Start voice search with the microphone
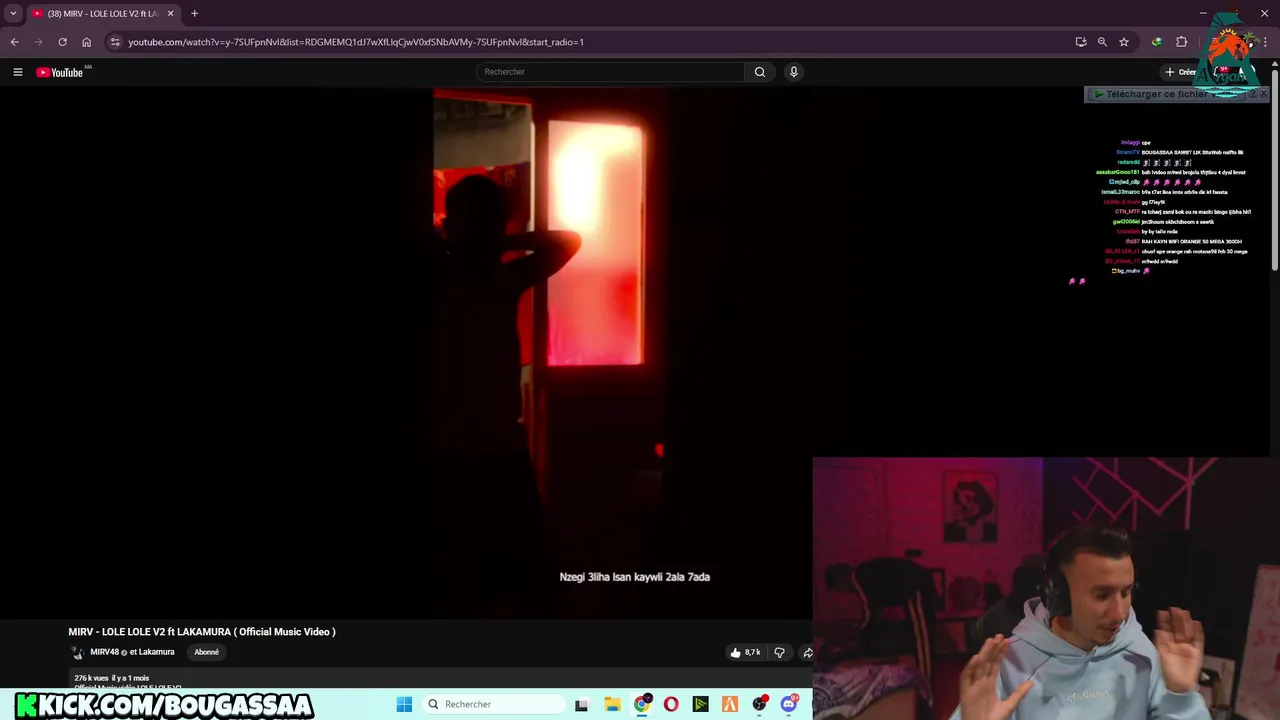The height and width of the screenshot is (720, 1280). (x=794, y=72)
